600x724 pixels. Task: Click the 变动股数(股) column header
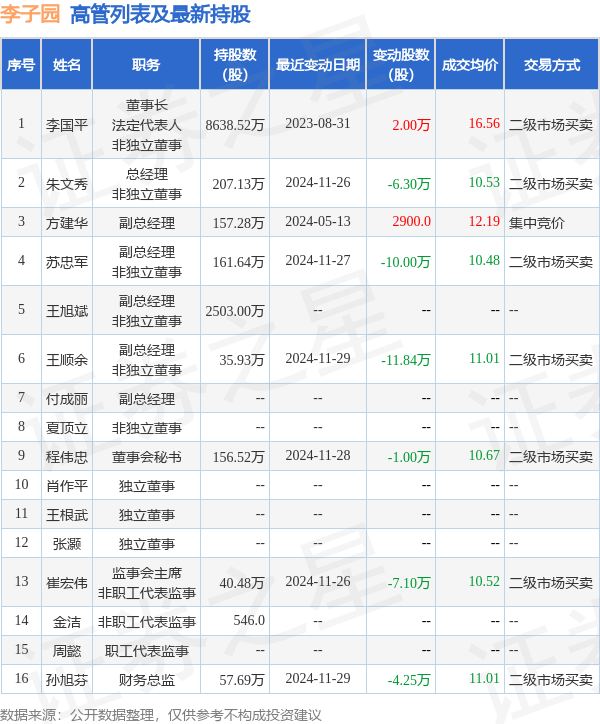tap(401, 65)
